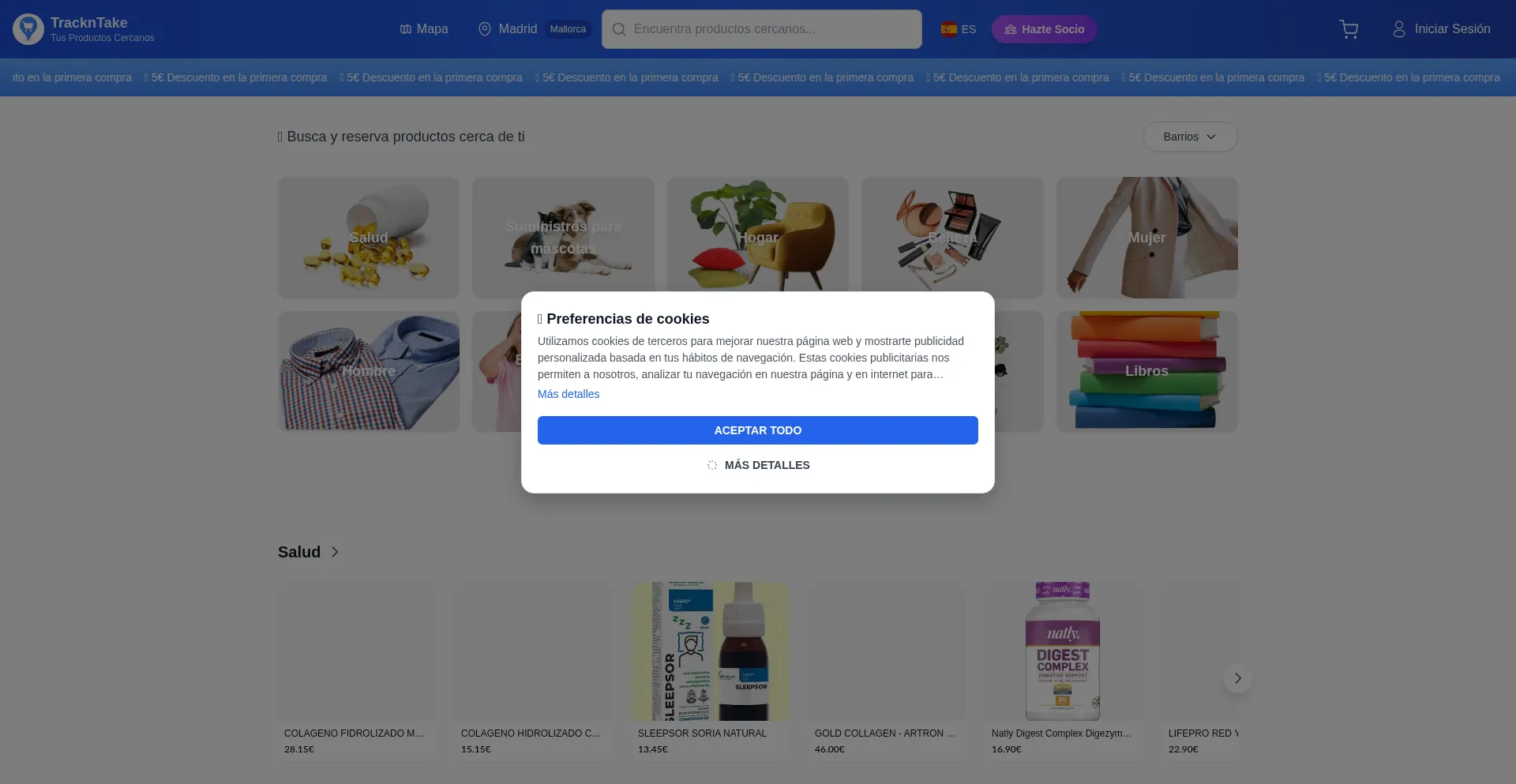
Task: Focus the Encuentra productos cercanos search field
Action: (761, 29)
